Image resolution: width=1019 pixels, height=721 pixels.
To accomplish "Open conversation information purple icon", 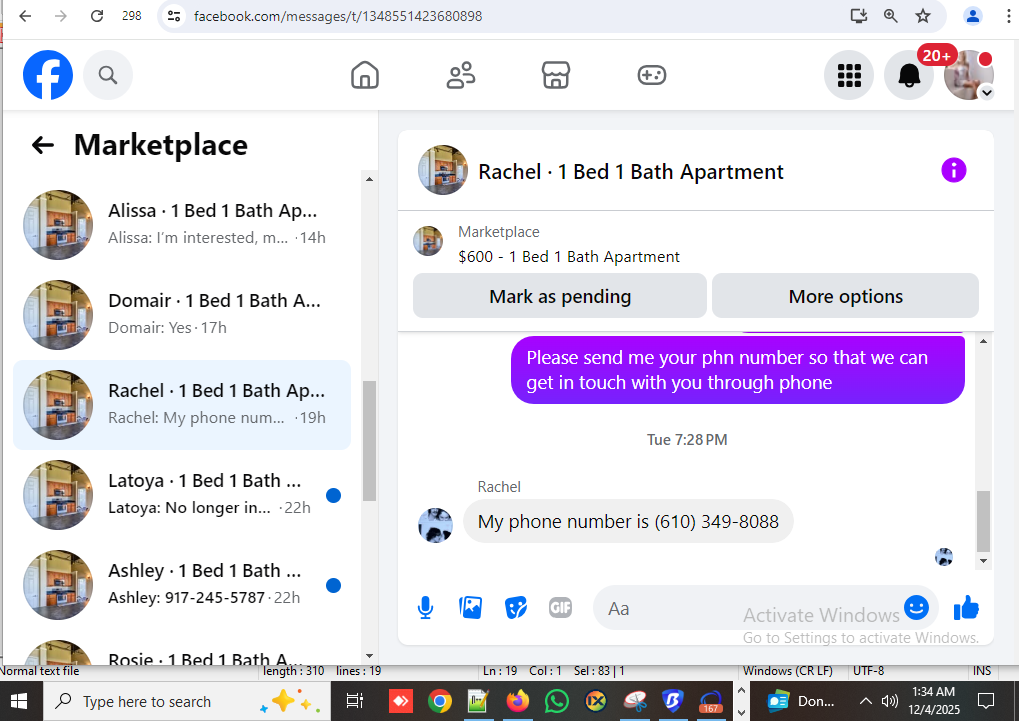I will pos(953,170).
